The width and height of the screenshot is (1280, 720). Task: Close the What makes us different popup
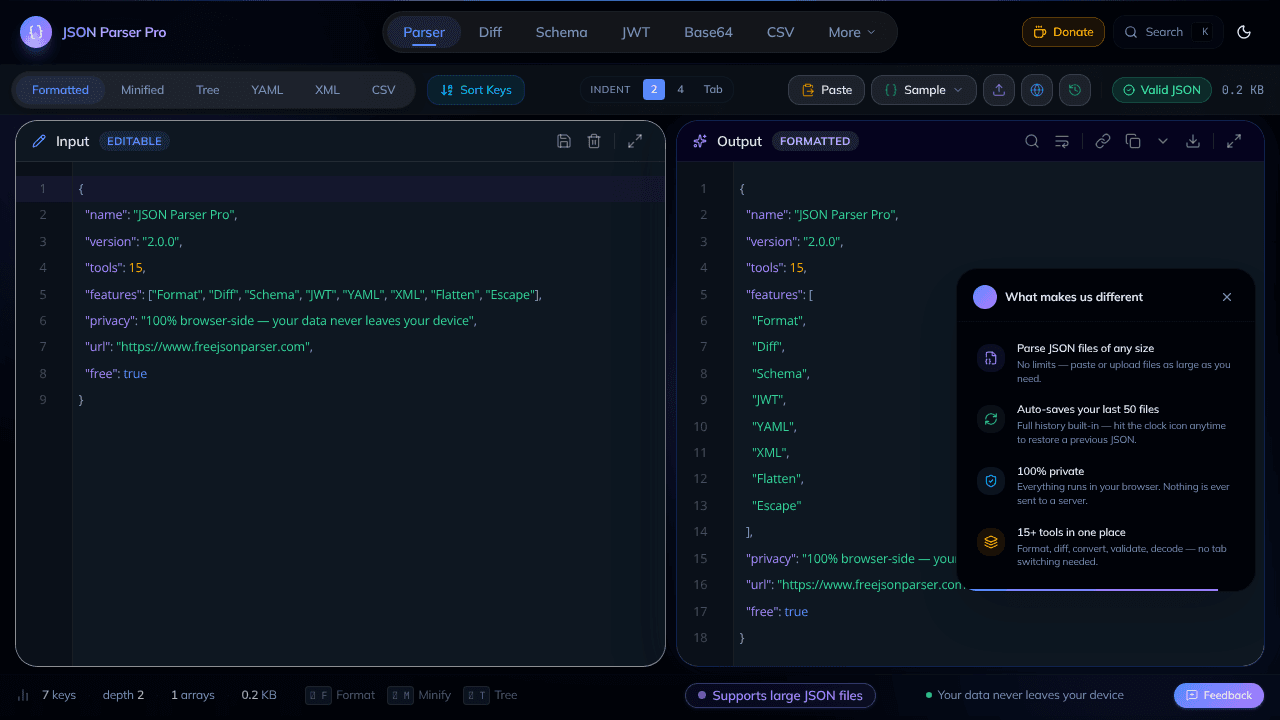1227,297
